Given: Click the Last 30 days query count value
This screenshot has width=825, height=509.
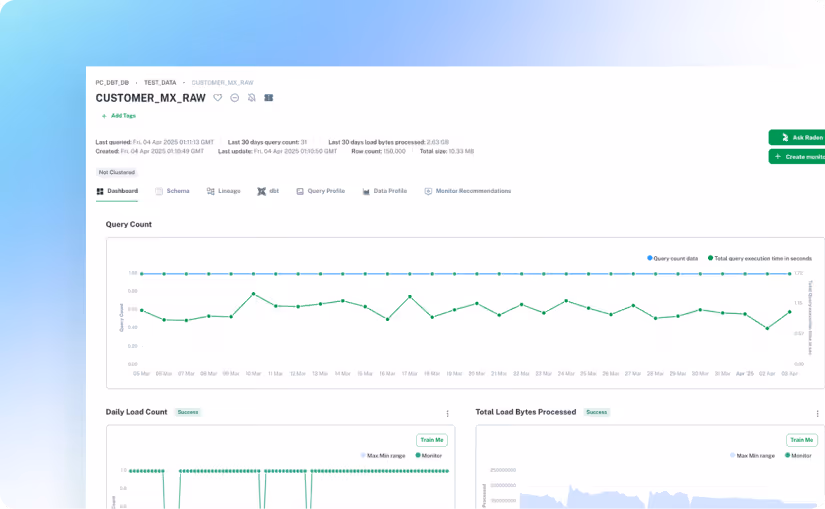Looking at the screenshot, I should click(x=304, y=142).
